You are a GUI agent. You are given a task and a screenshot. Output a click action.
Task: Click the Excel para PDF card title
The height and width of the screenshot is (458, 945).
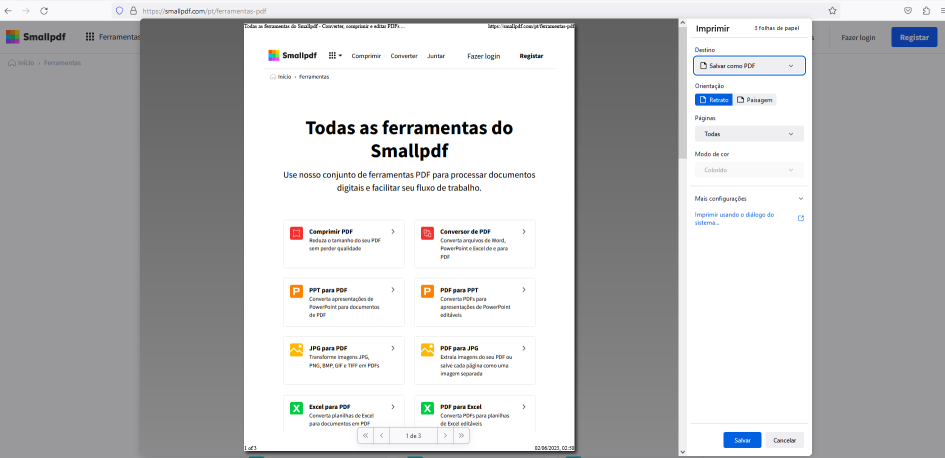[330, 407]
